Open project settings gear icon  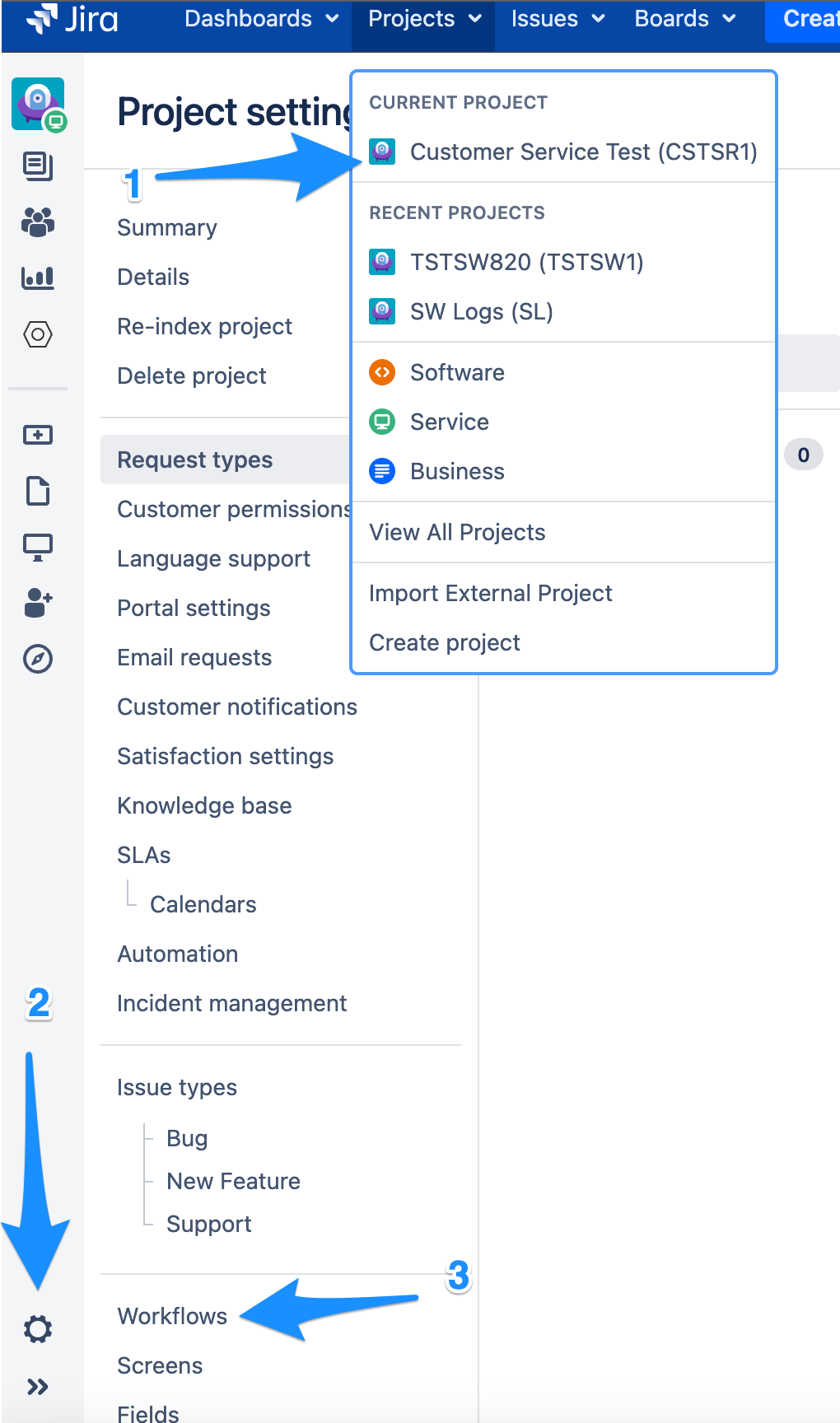point(38,1328)
